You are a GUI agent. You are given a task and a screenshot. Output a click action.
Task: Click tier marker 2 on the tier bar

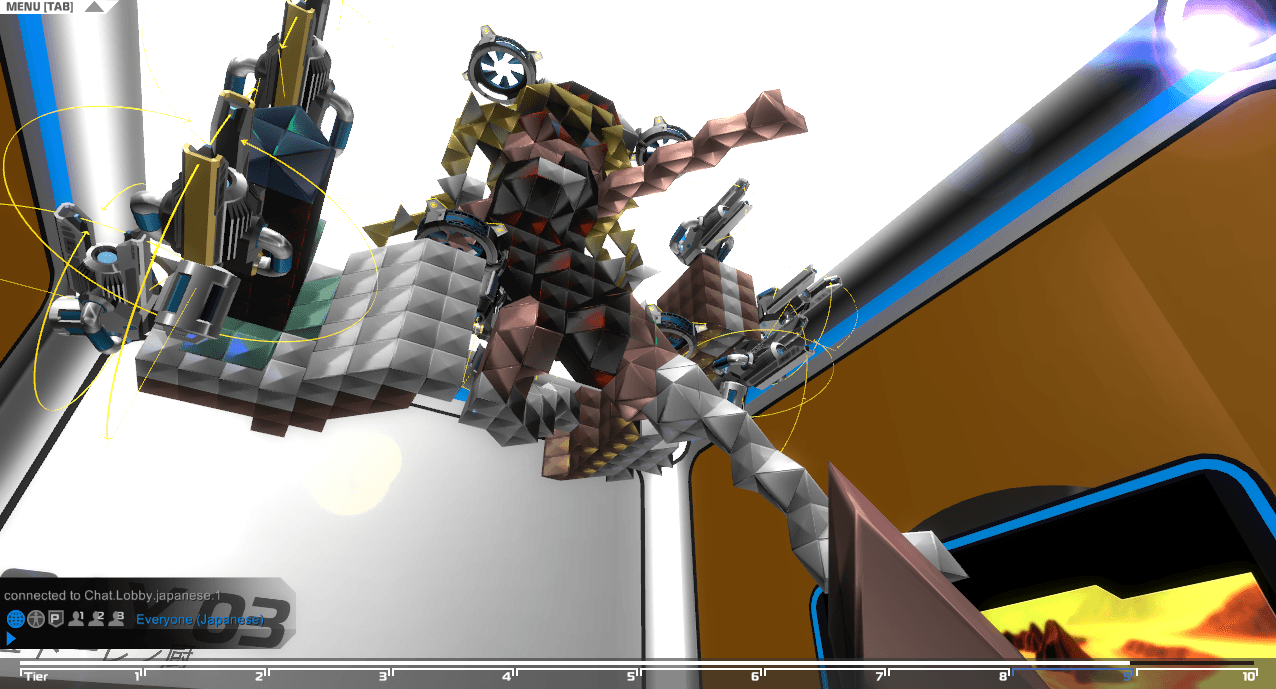[260, 677]
